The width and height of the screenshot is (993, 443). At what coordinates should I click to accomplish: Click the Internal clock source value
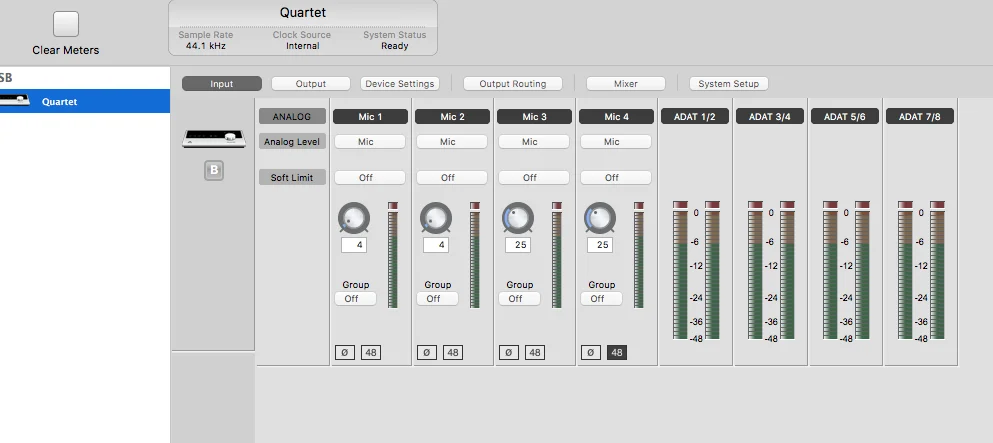click(303, 46)
